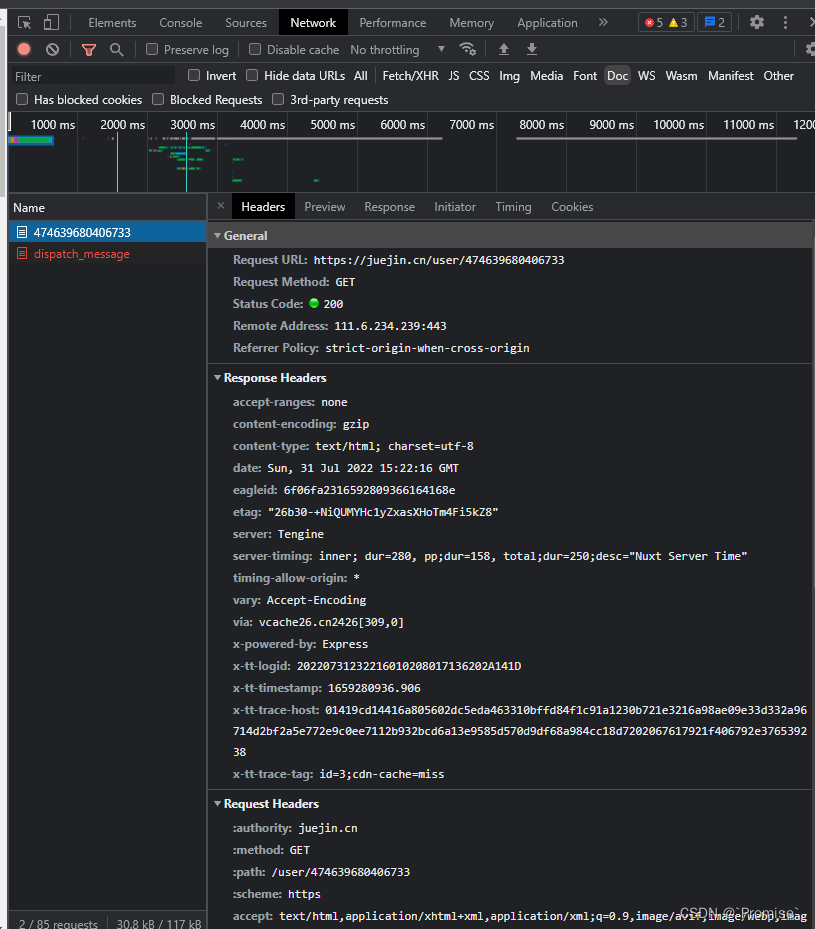Select the Headers tab
815x929 pixels.
pyautogui.click(x=263, y=207)
